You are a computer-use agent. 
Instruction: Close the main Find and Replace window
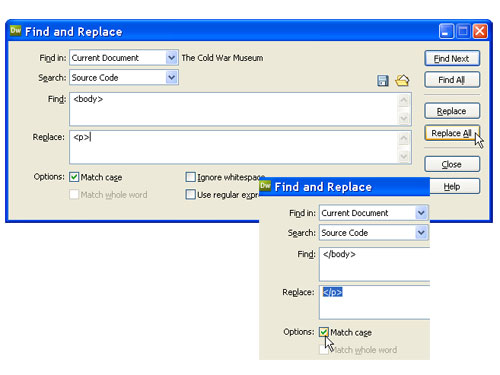pyautogui.click(x=480, y=32)
